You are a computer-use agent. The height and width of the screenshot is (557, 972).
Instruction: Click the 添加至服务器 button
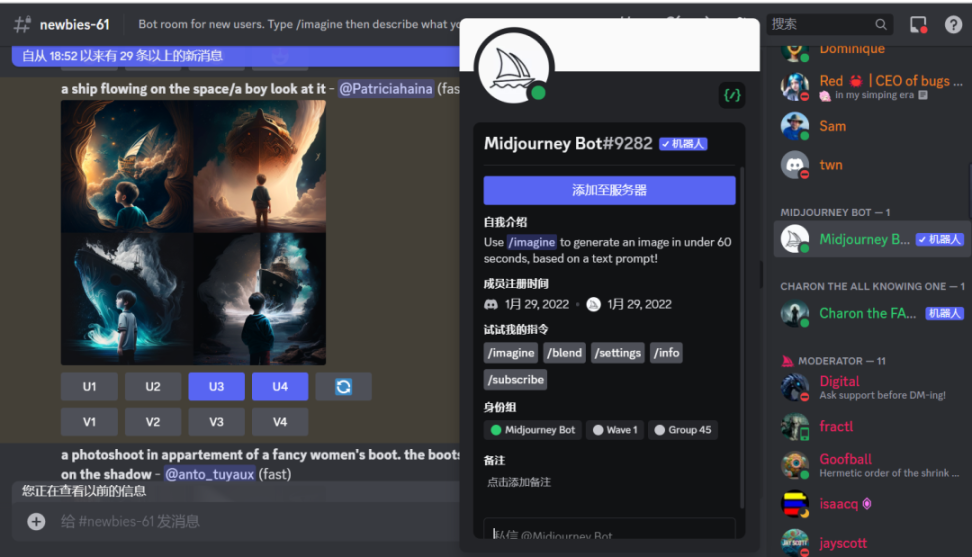coord(609,190)
